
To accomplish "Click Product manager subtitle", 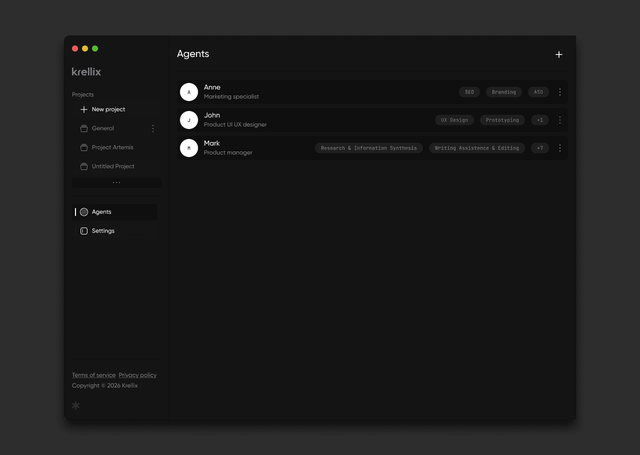I will (x=228, y=153).
